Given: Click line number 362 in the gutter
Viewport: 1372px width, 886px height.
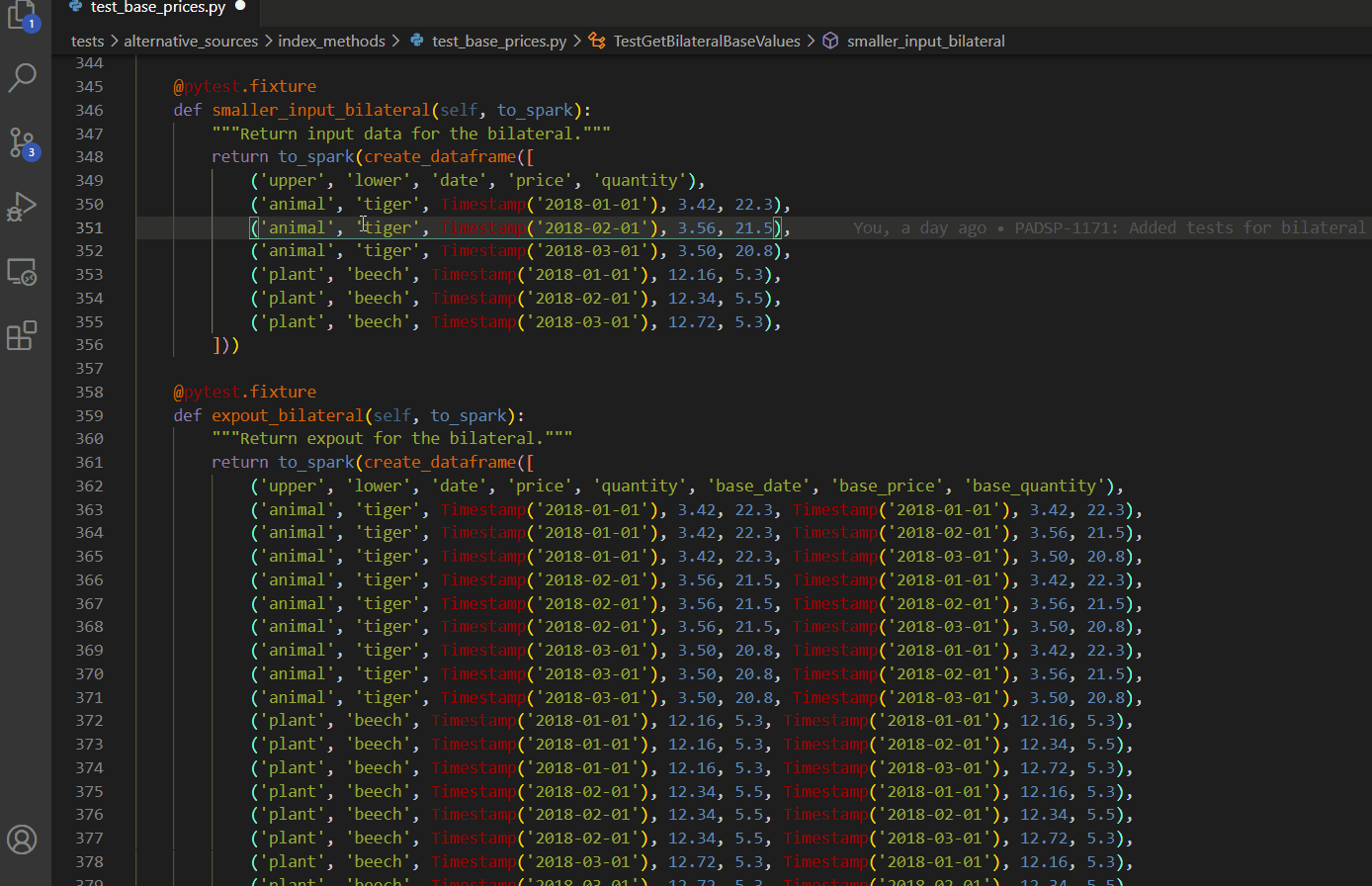Looking at the screenshot, I should click(89, 487).
